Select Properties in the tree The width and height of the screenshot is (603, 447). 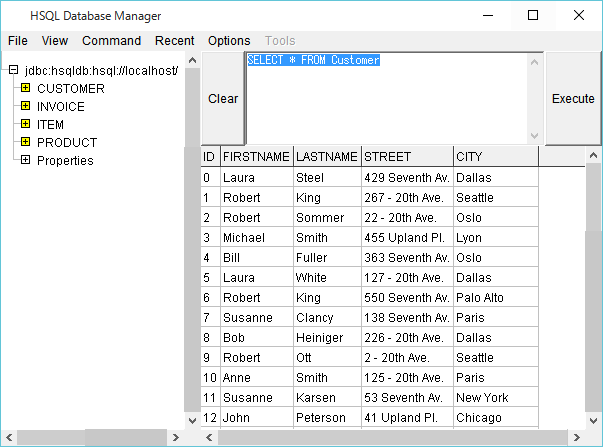pos(65,160)
